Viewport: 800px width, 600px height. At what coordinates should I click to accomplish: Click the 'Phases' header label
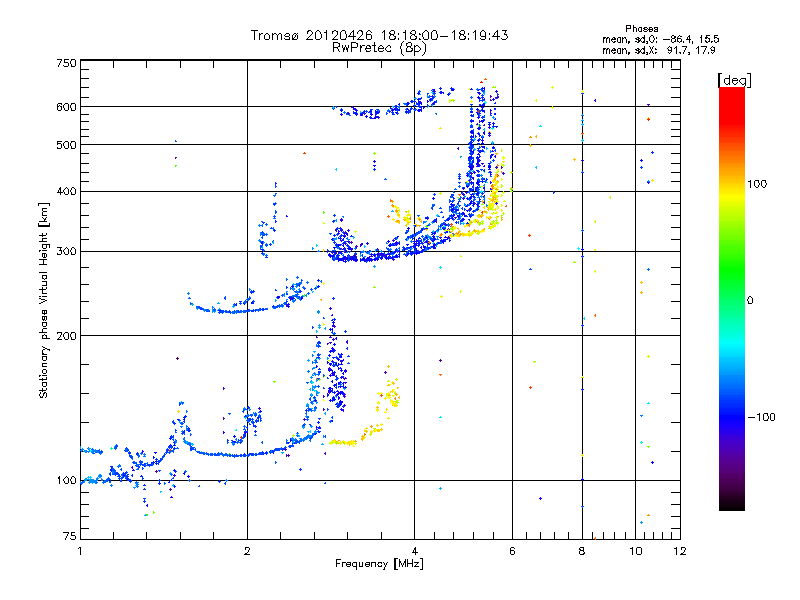tap(642, 29)
